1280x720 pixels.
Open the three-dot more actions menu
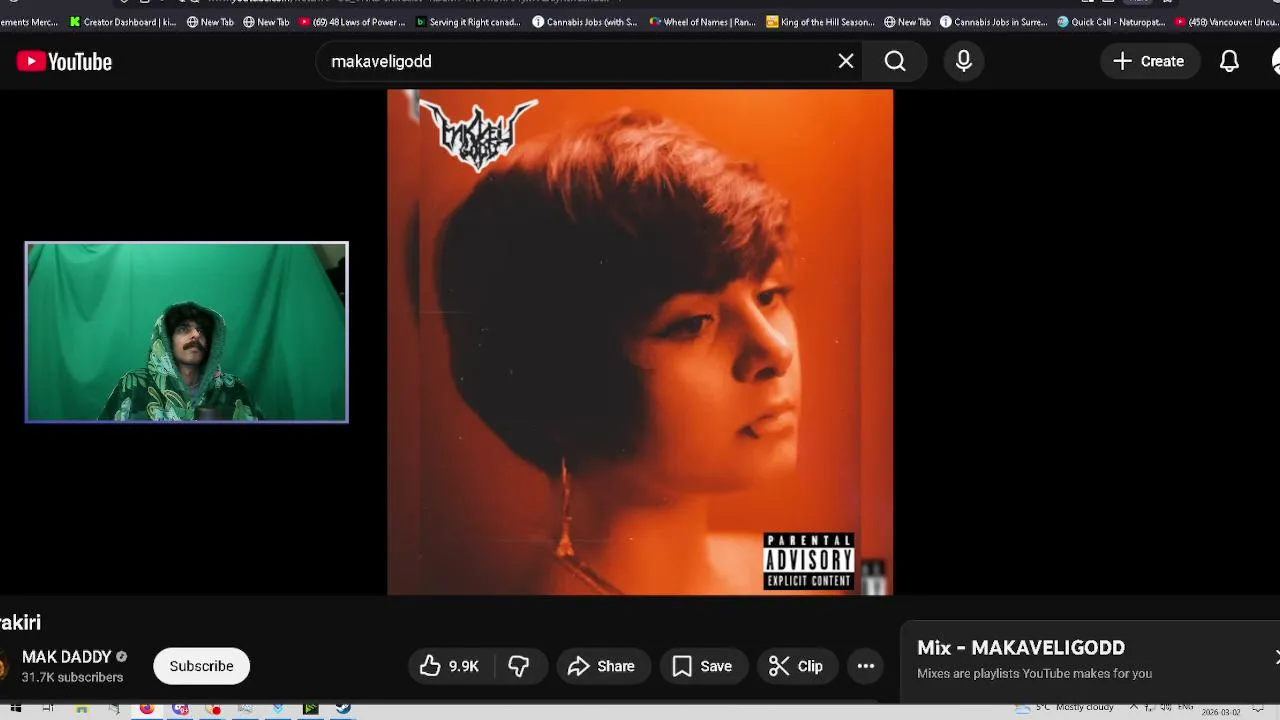(x=866, y=666)
